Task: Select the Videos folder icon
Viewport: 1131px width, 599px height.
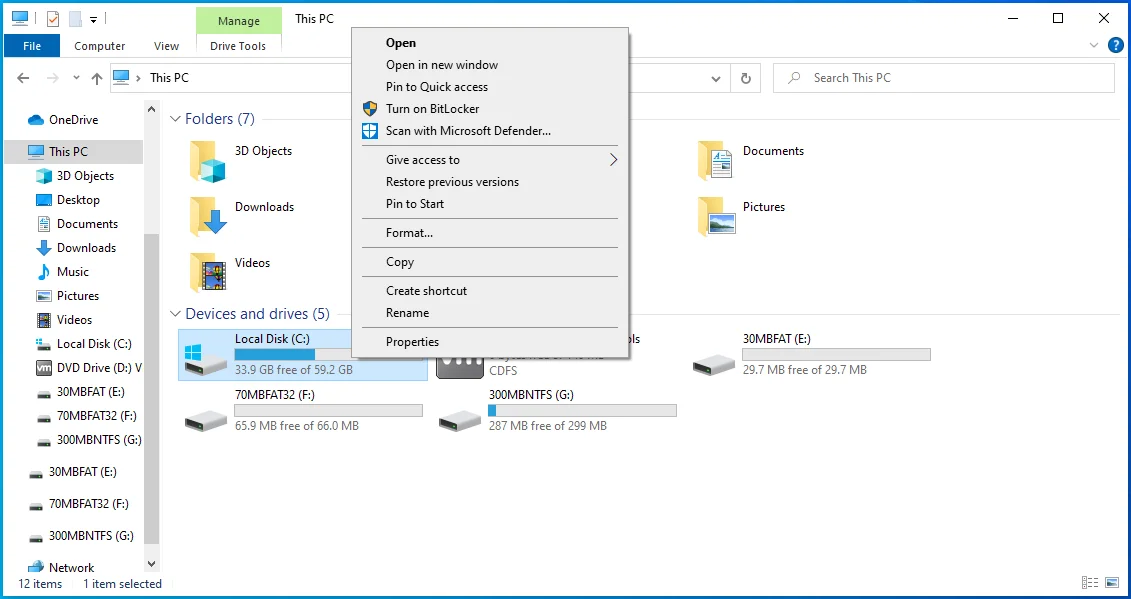Action: tap(208, 272)
